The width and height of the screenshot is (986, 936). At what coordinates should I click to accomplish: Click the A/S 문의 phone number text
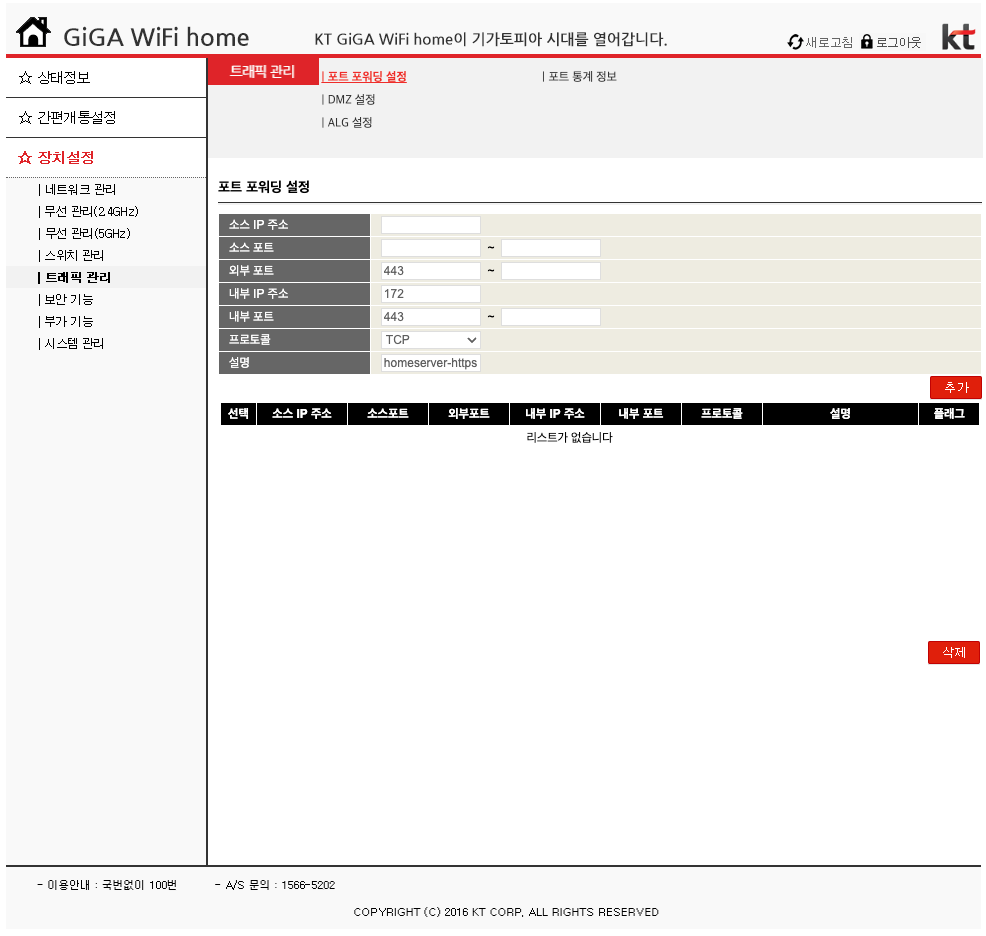(x=275, y=885)
